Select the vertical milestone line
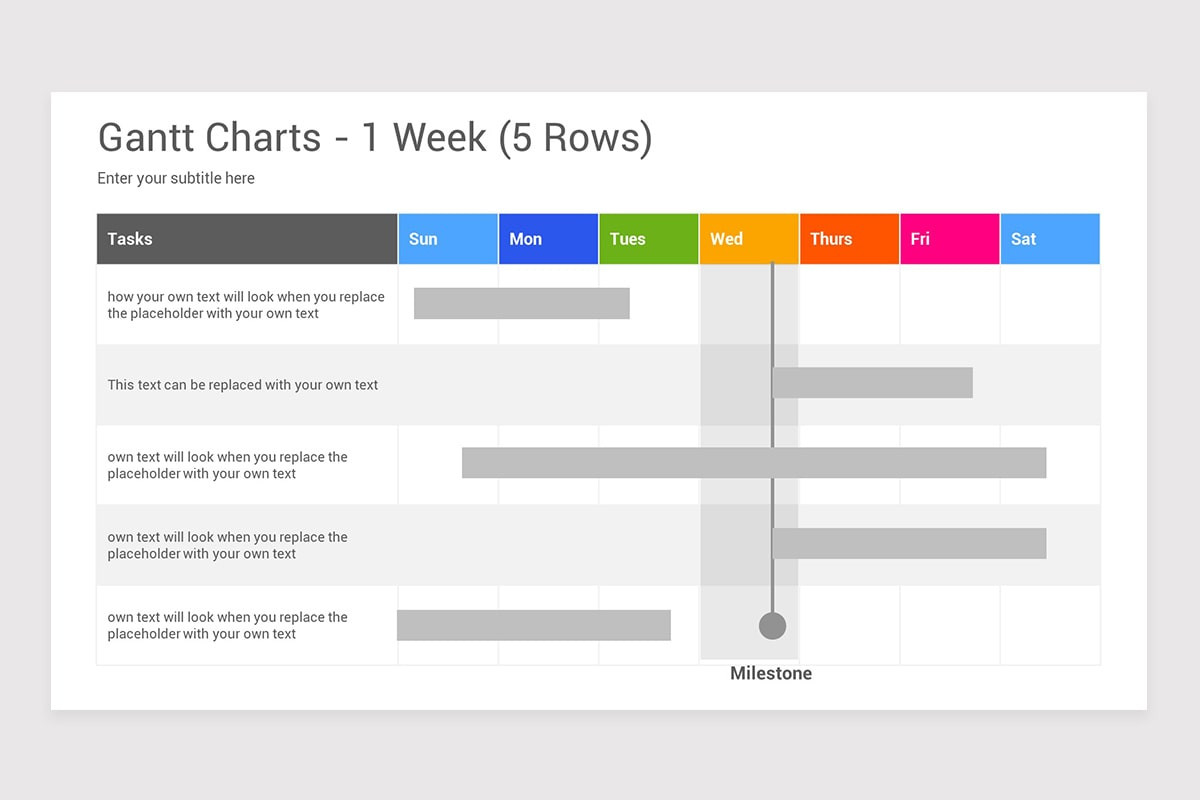 tap(772, 438)
